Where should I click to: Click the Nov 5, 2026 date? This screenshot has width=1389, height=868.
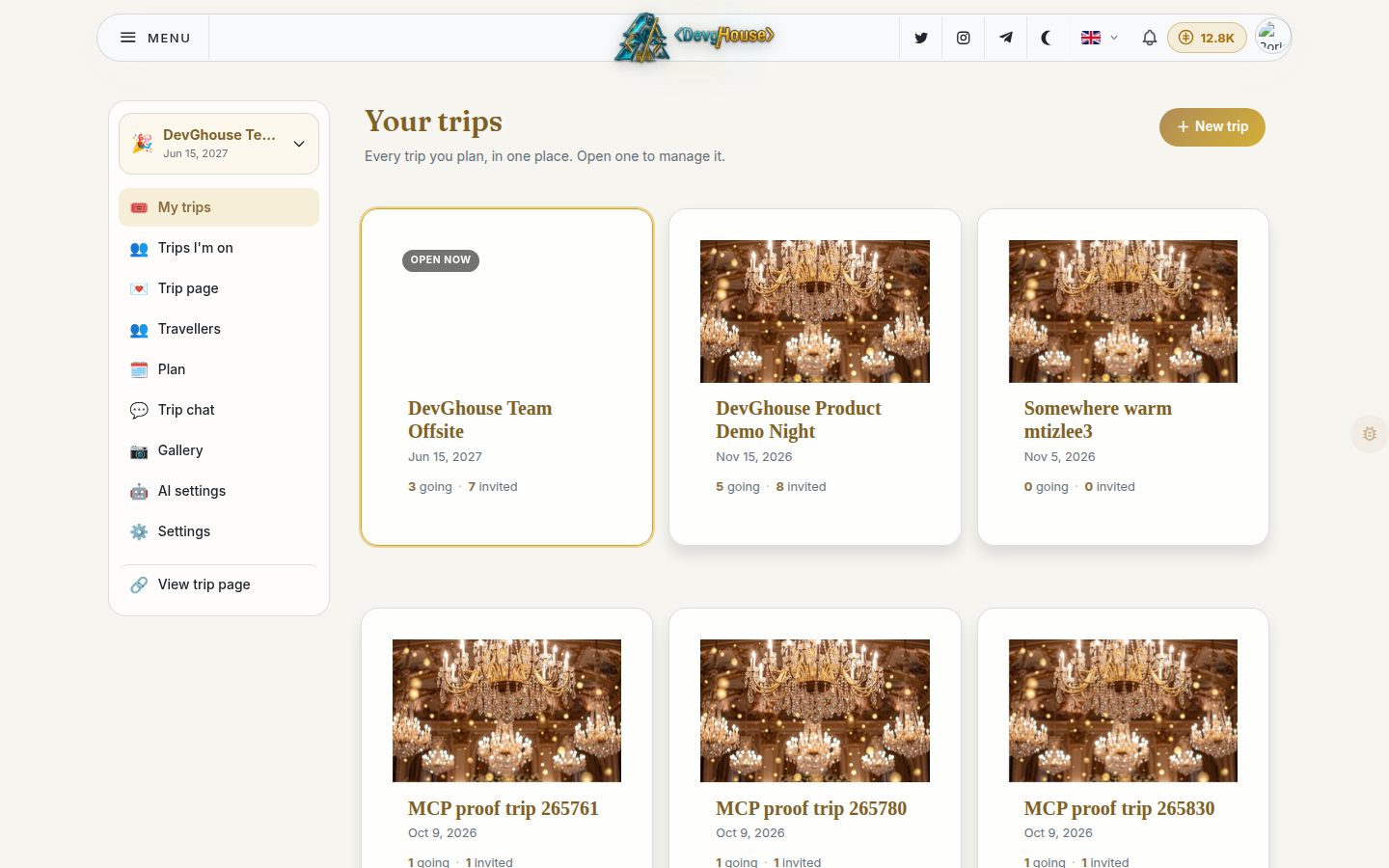point(1059,457)
